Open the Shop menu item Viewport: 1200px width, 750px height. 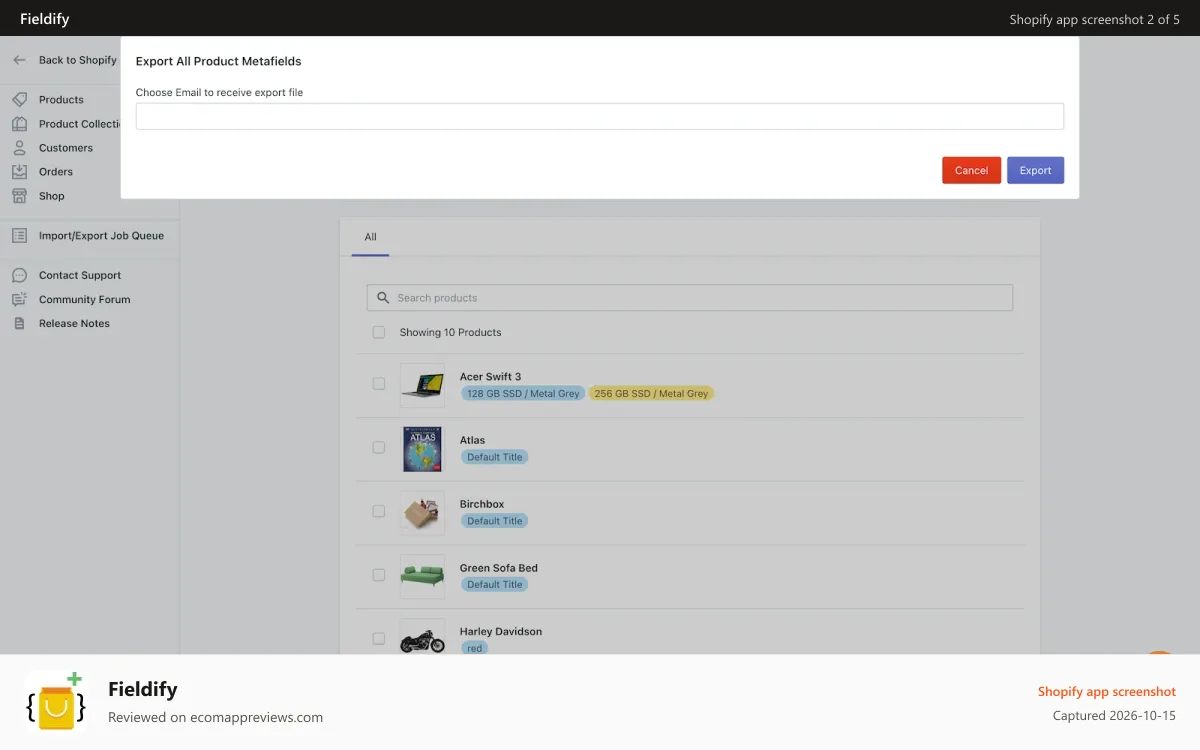pos(52,196)
